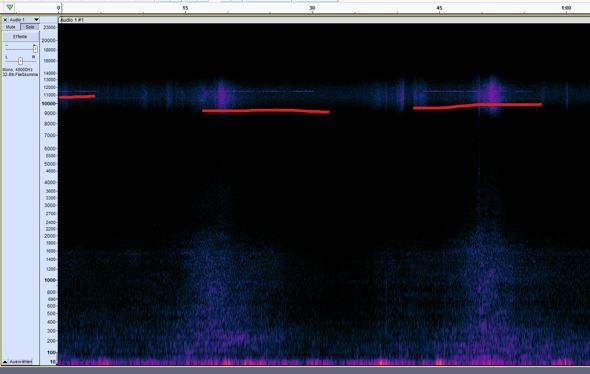
Task: Click the 1000 label on the frequency scale
Action: point(50,280)
